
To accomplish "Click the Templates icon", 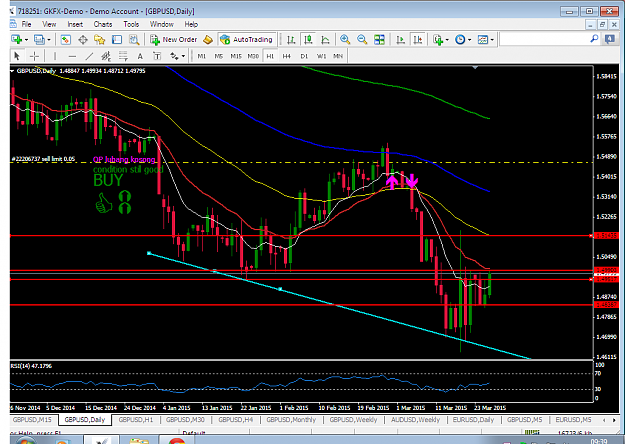I will click(483, 39).
